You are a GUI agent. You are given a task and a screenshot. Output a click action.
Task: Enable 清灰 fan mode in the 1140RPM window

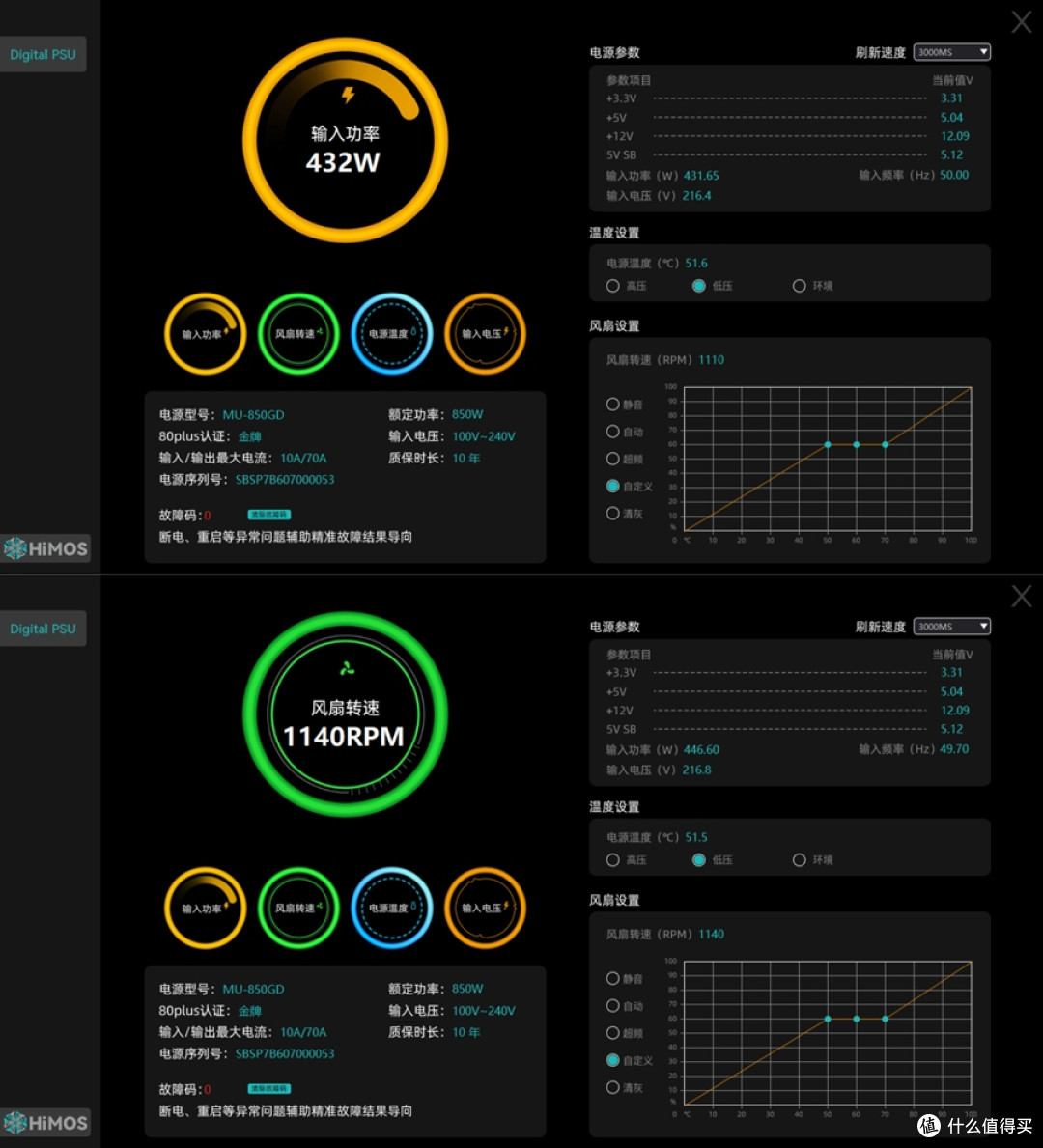[613, 1087]
